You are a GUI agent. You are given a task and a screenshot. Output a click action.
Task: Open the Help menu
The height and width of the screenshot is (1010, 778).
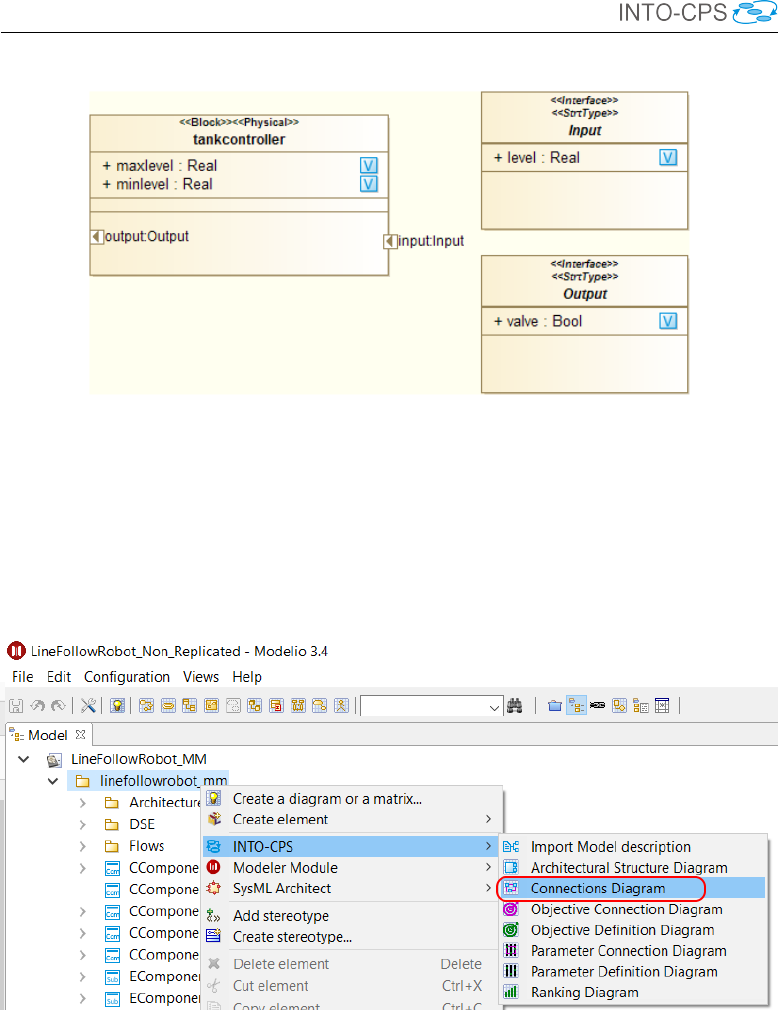(x=247, y=676)
